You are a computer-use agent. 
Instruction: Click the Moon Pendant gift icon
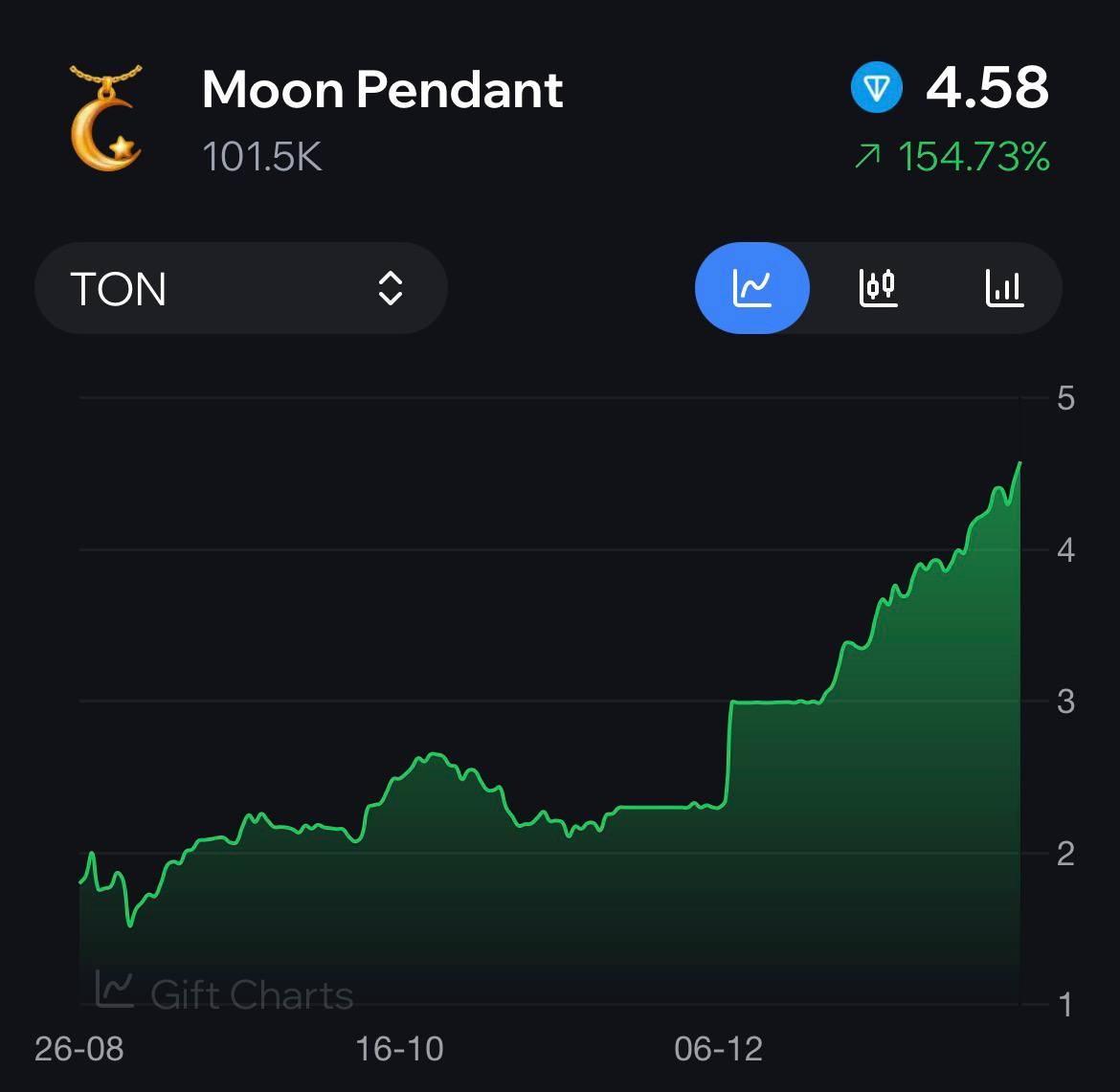[x=105, y=118]
